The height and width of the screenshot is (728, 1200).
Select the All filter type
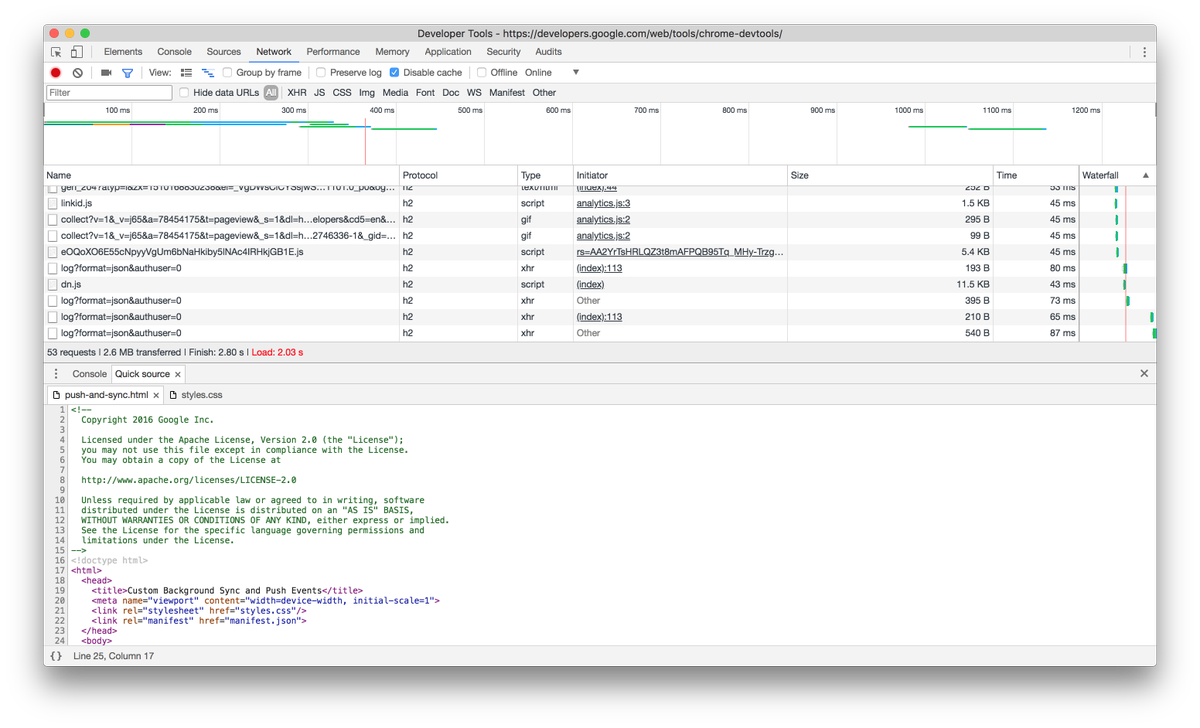pos(271,92)
